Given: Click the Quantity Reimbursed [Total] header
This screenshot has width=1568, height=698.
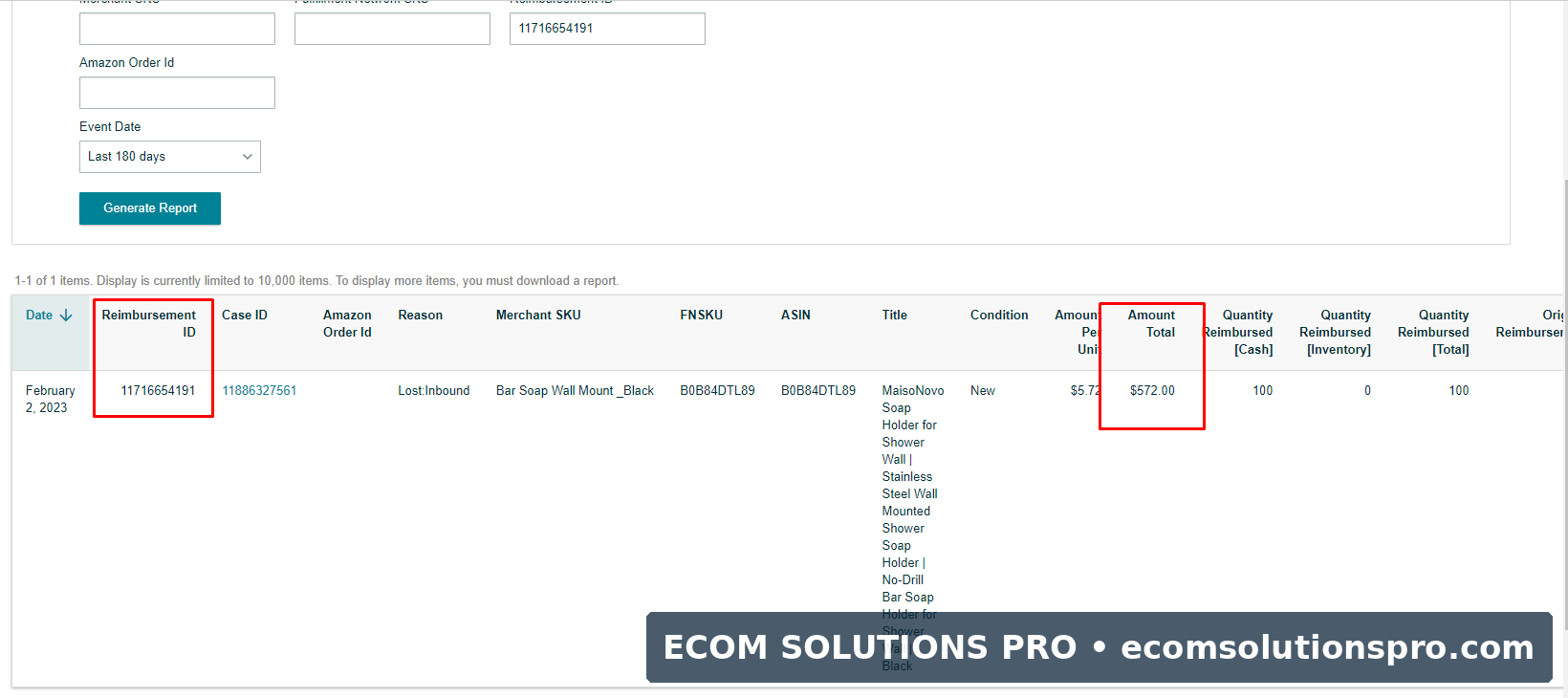Looking at the screenshot, I should tap(1433, 332).
